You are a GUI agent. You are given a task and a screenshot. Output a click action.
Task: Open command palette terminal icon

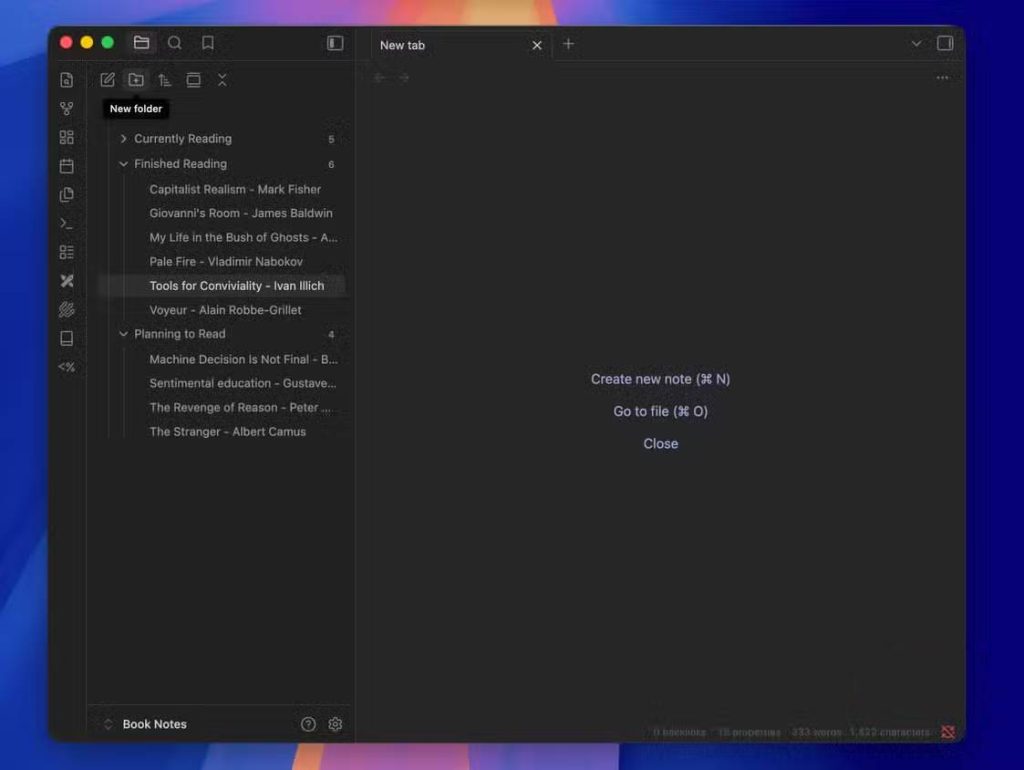pos(67,223)
